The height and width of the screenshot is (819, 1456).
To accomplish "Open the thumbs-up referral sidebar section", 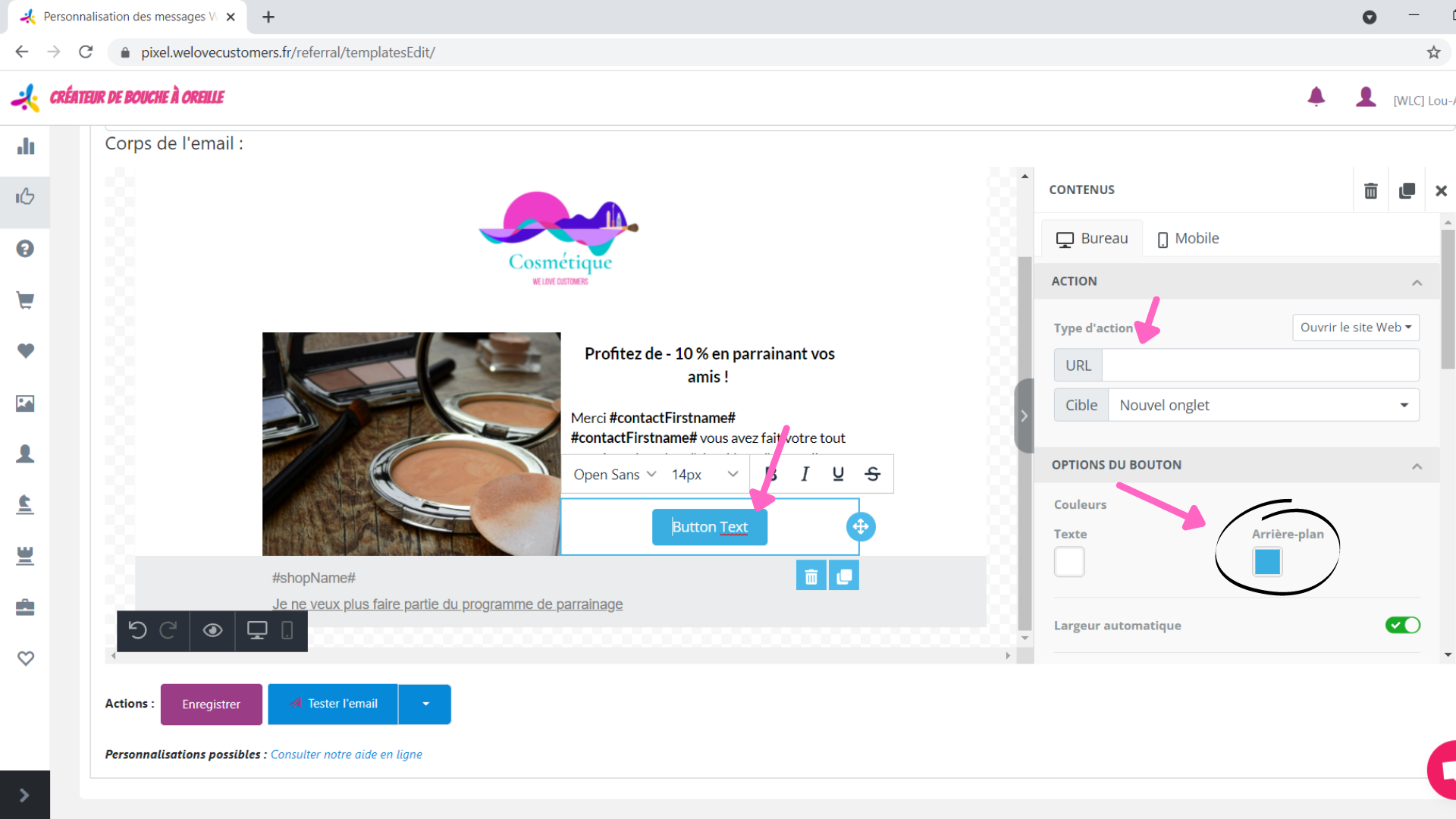I will [x=25, y=197].
